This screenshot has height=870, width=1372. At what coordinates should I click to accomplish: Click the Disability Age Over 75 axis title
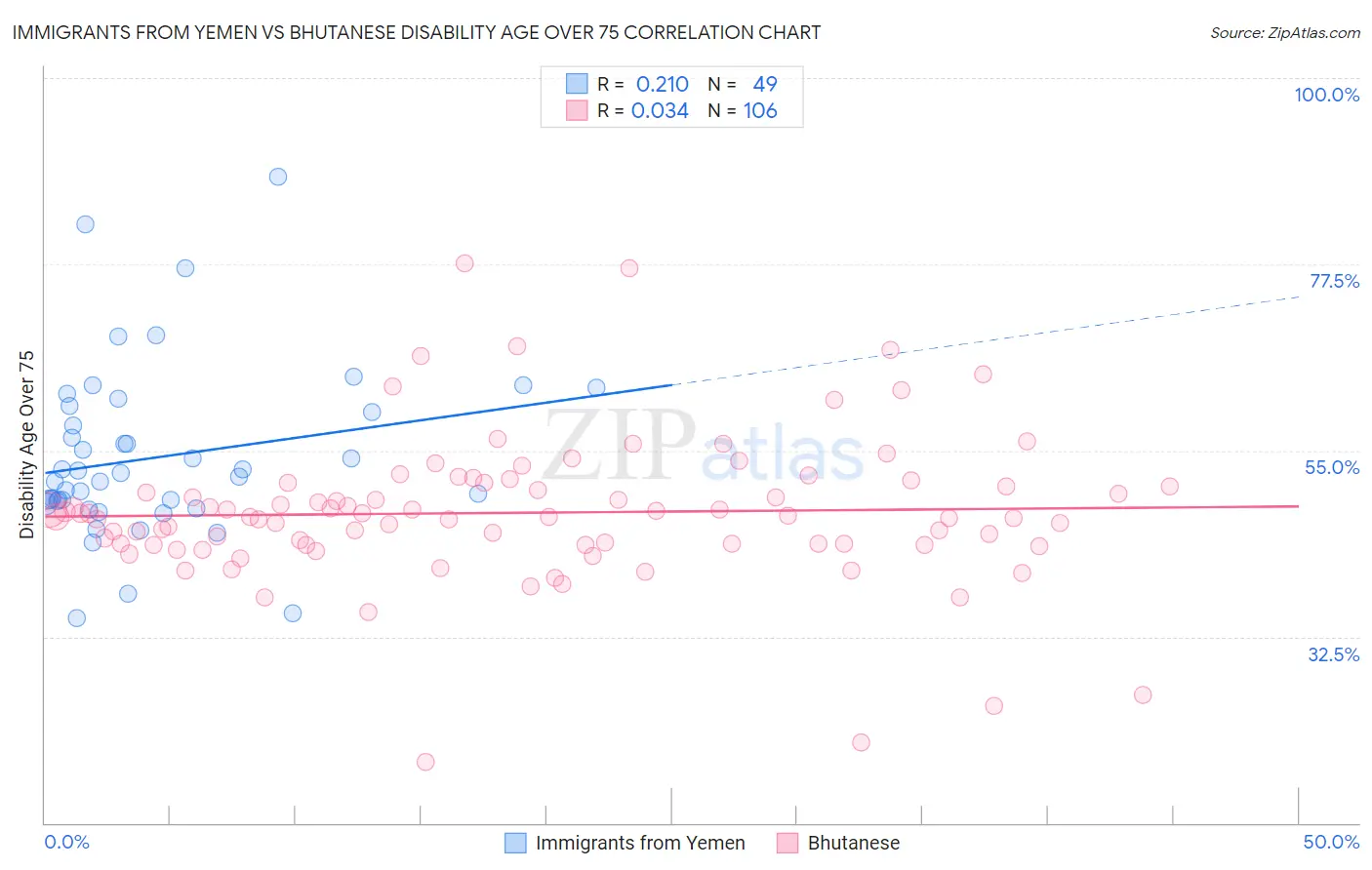tap(26, 445)
